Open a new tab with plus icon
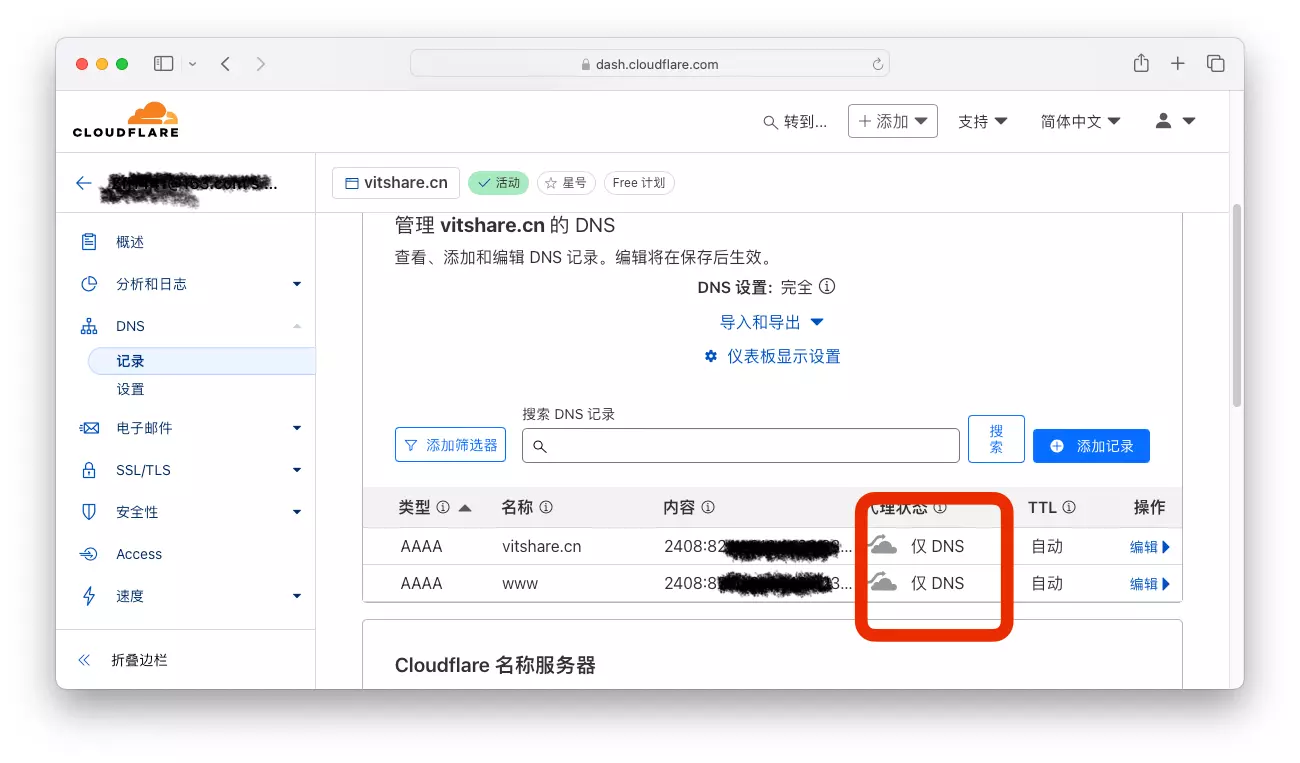The height and width of the screenshot is (763, 1300). coord(1178,64)
